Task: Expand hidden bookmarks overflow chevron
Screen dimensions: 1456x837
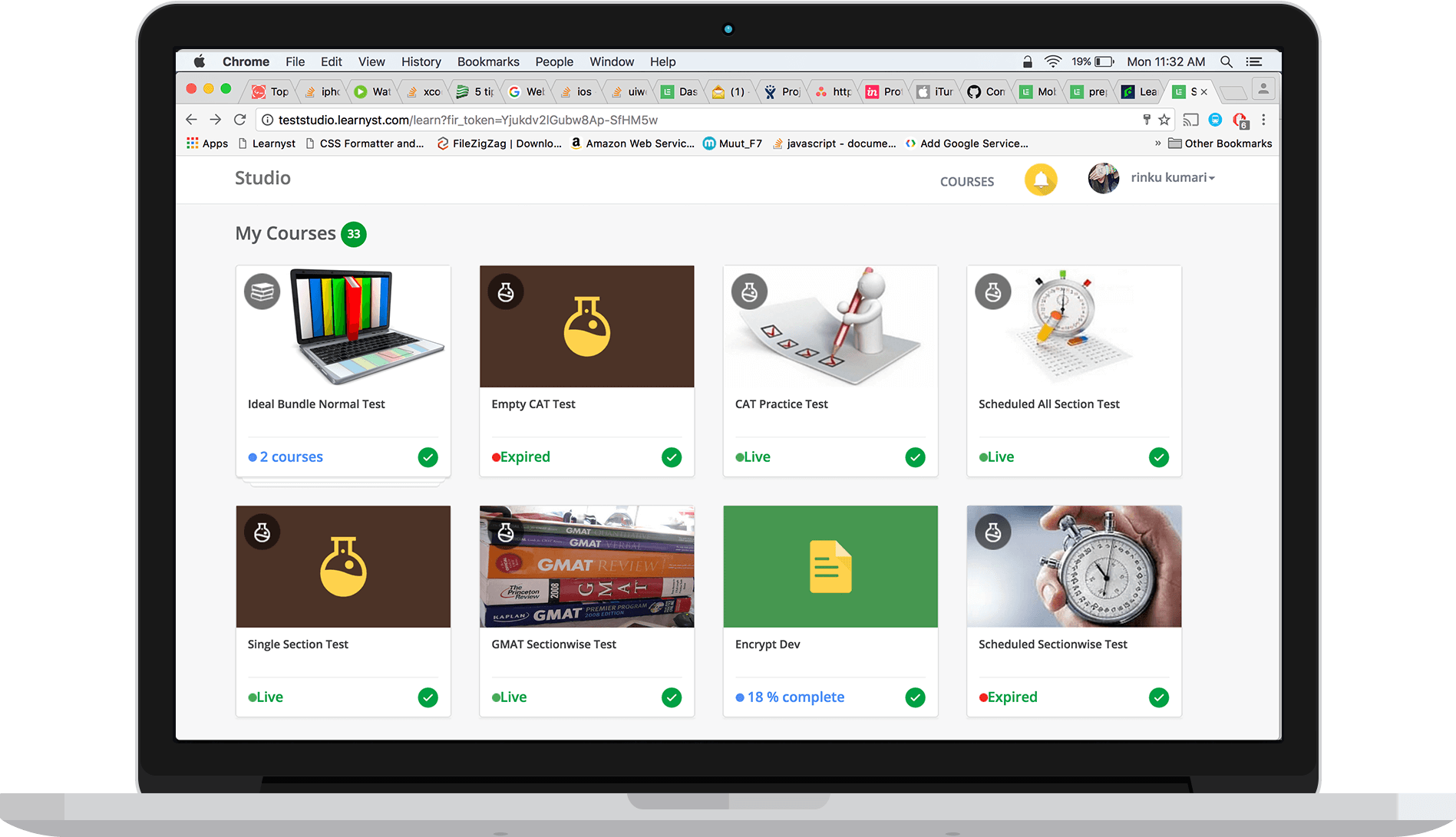Action: (1157, 143)
